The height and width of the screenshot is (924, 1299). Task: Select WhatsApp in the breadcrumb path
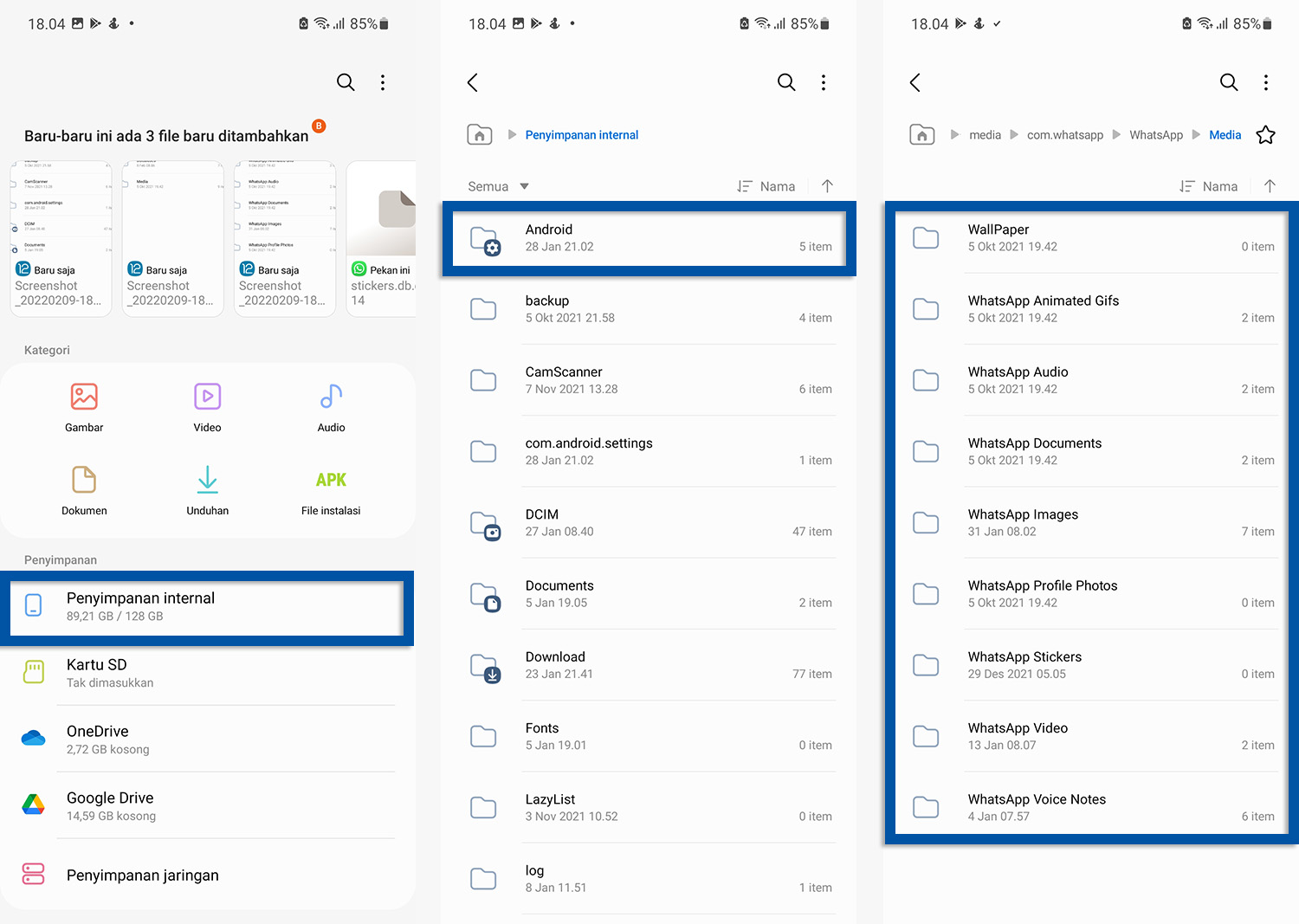1156,134
